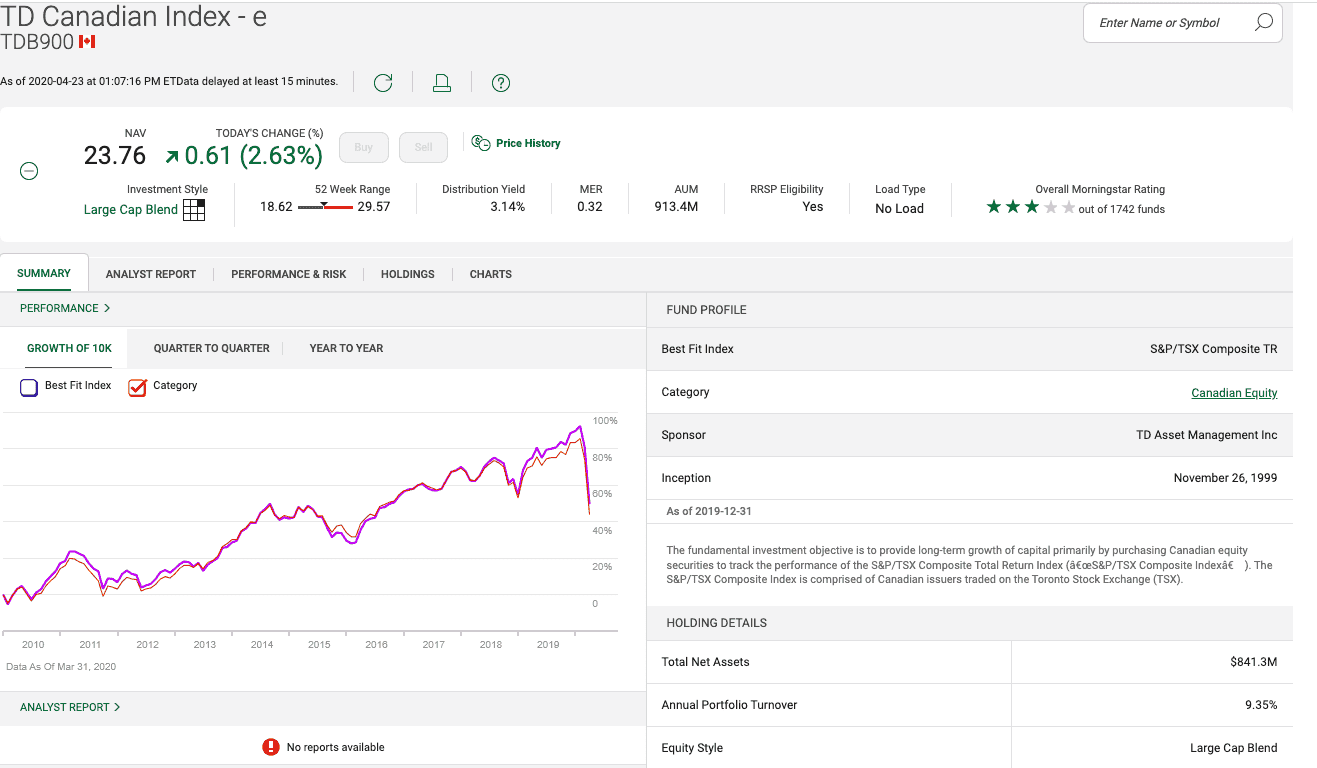Print the page using printer icon

tap(442, 83)
